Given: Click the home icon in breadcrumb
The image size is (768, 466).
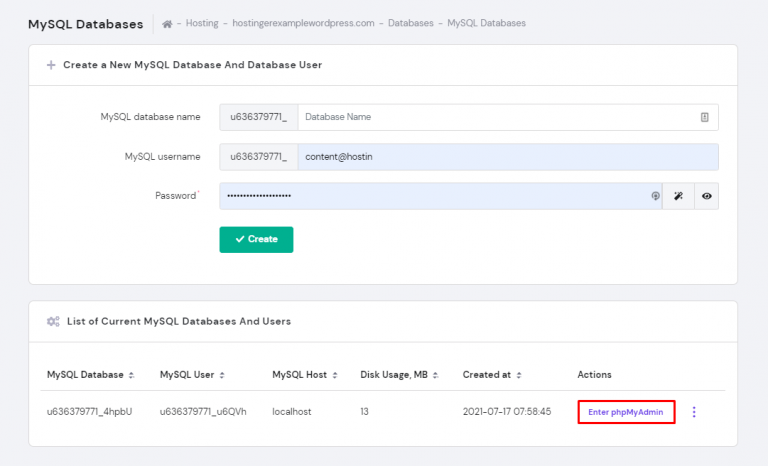Looking at the screenshot, I should tap(166, 23).
